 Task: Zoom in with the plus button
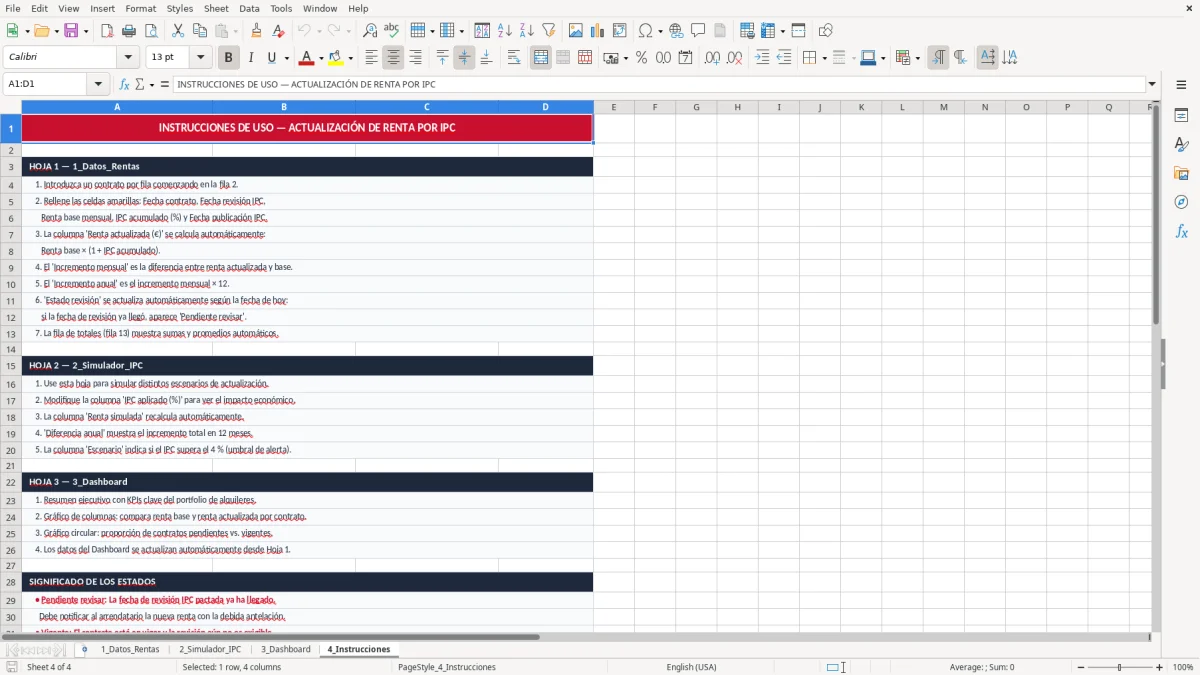point(1160,667)
